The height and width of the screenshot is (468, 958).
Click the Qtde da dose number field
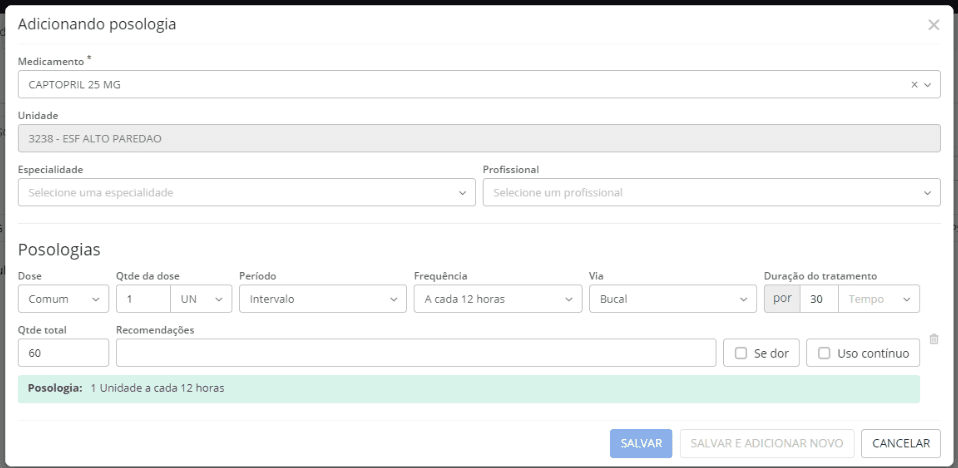point(143,299)
